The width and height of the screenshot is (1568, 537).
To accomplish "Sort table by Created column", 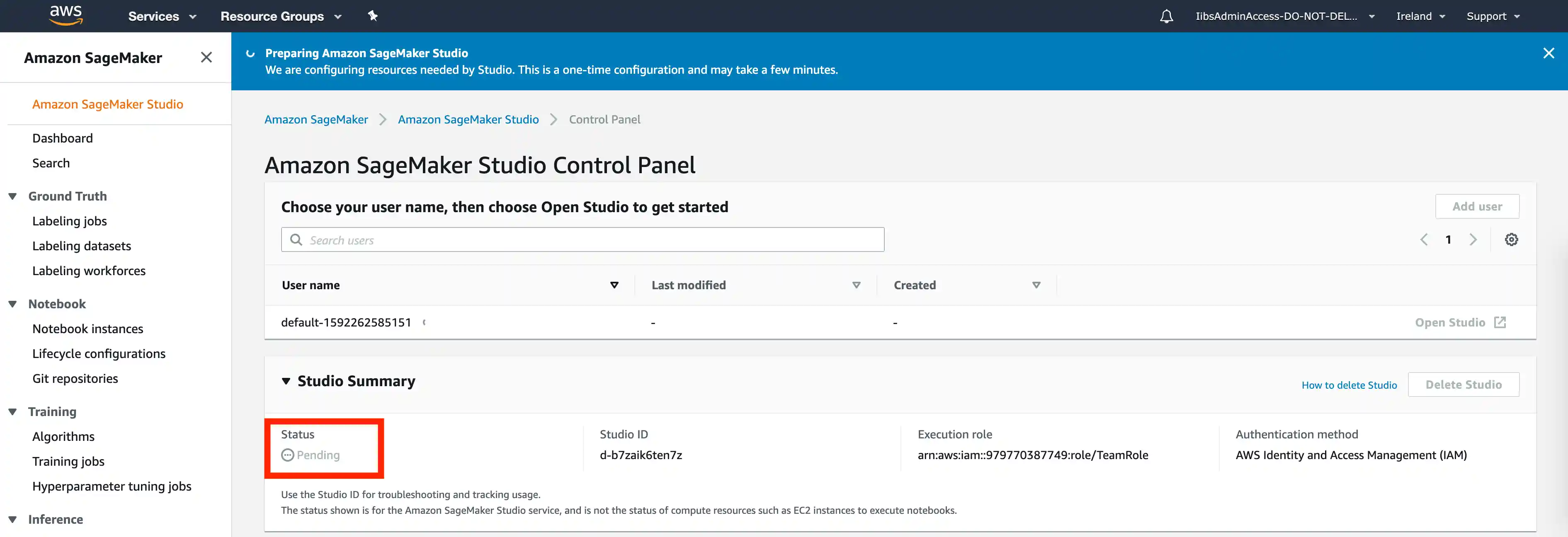I will (1036, 285).
